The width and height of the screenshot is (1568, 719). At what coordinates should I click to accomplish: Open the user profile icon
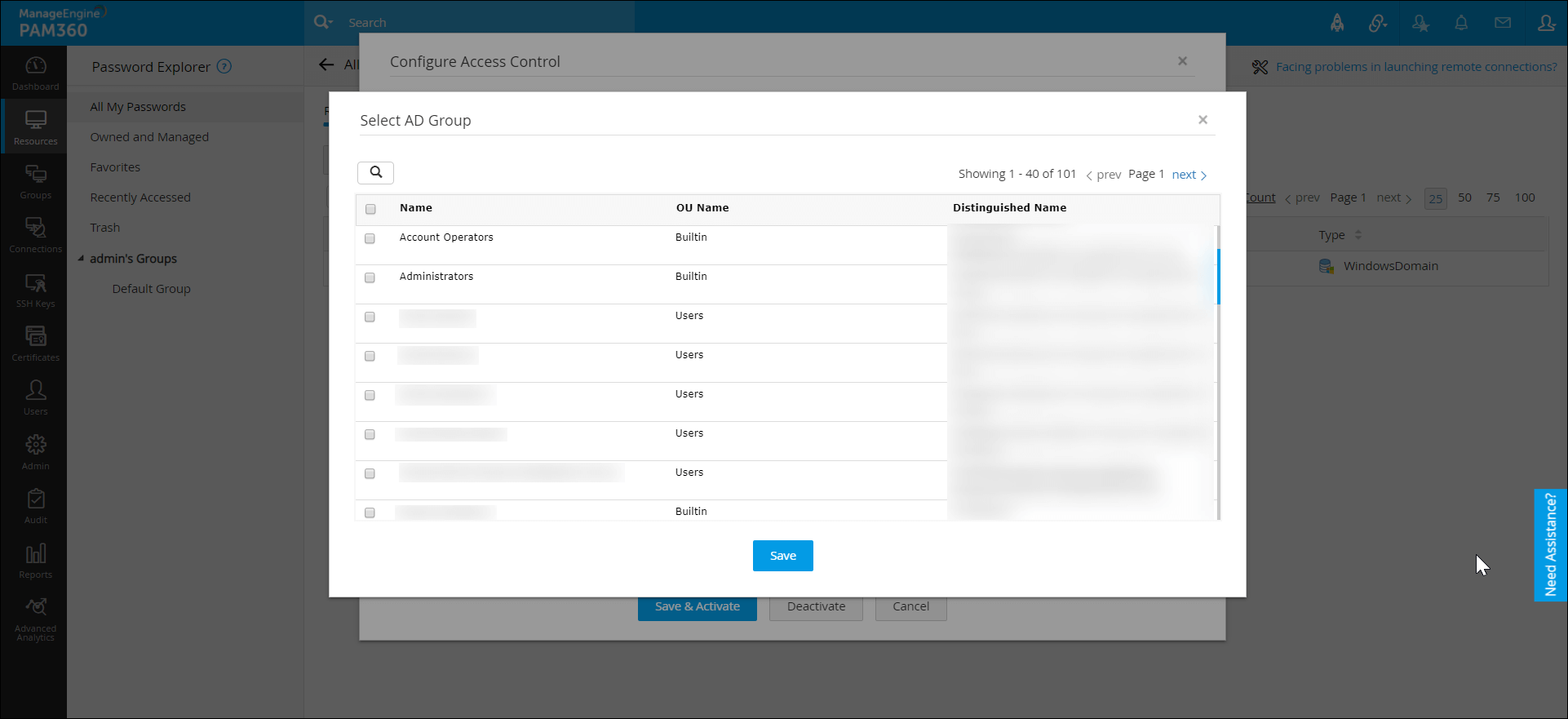1546,23
